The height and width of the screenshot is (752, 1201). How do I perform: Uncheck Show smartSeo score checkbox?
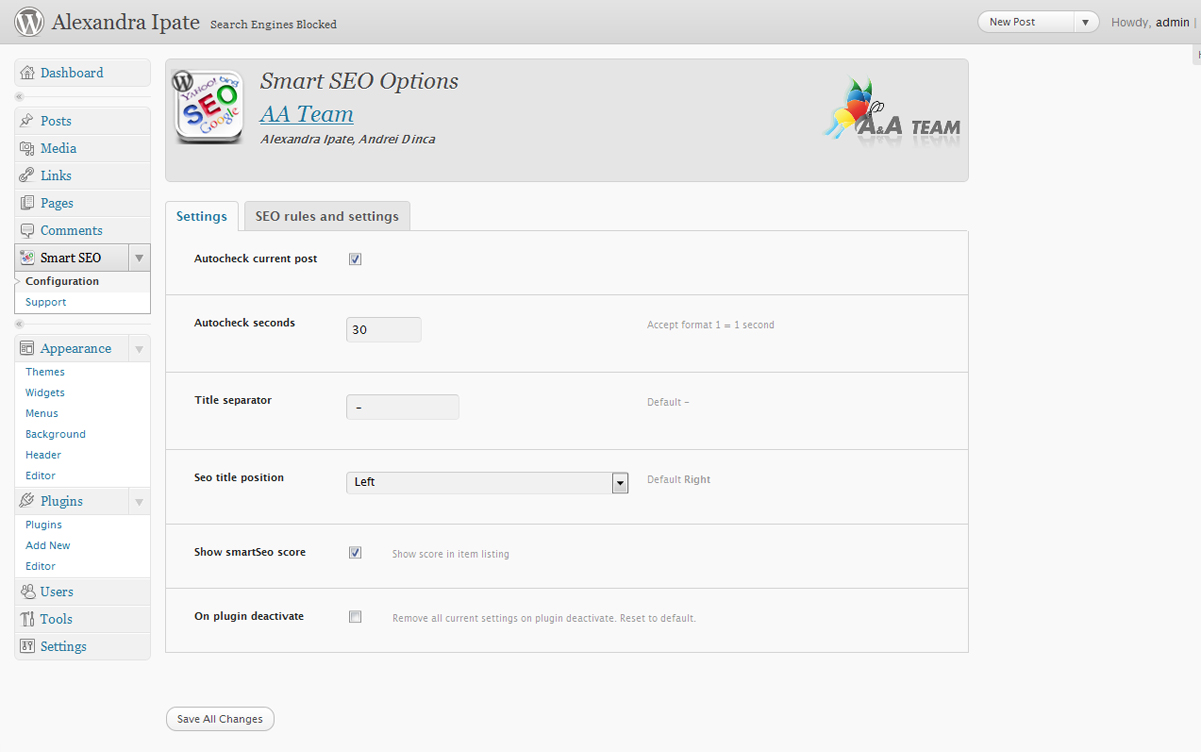point(355,552)
